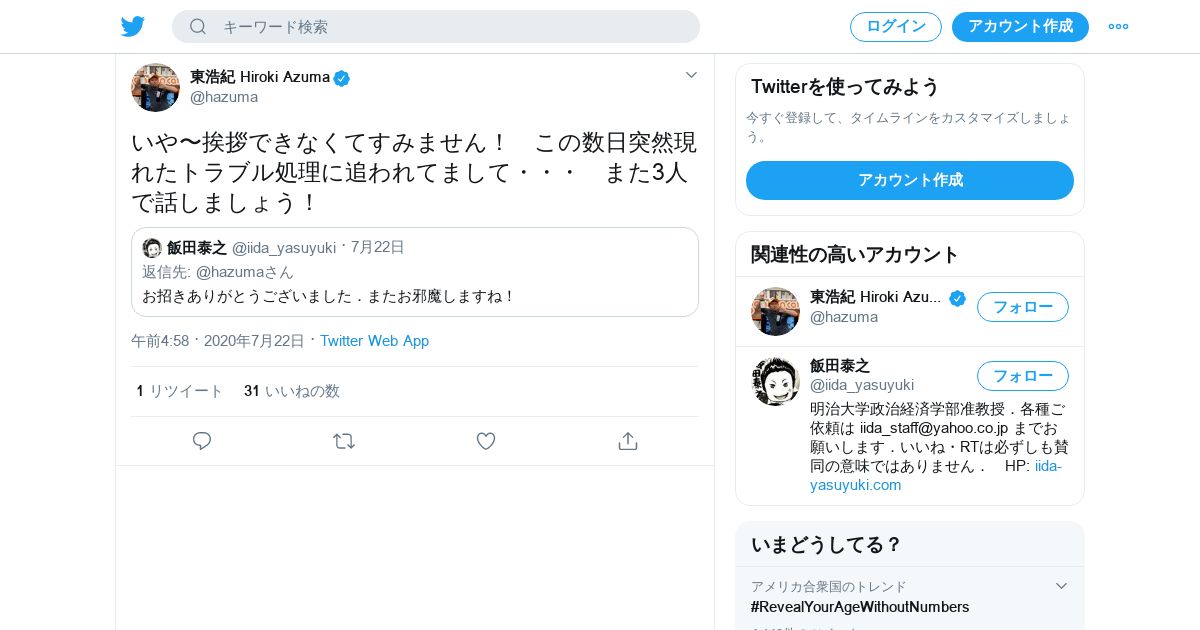Click the verified badge next to Hiroki Azuma
This screenshot has height=630, width=1200.
[342, 78]
